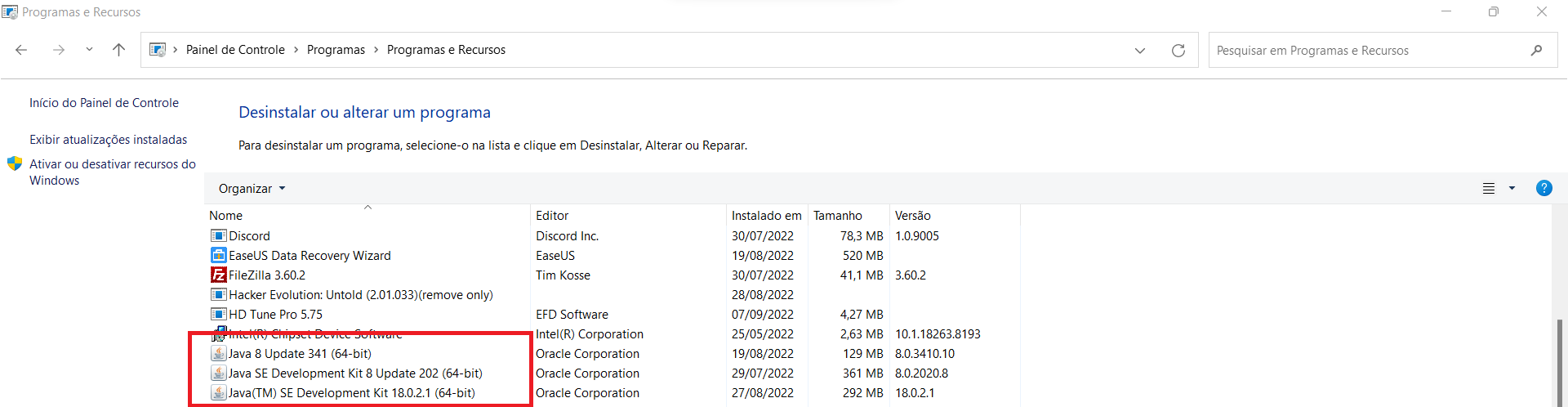The width and height of the screenshot is (1568, 407).
Task: Click the window title bar icon
Action: coord(10,12)
